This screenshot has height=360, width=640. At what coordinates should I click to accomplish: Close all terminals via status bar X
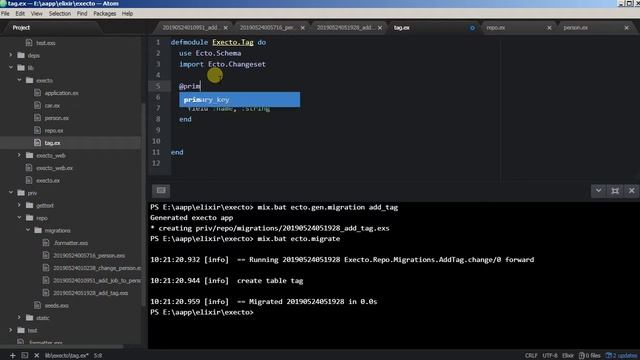coord(37,356)
